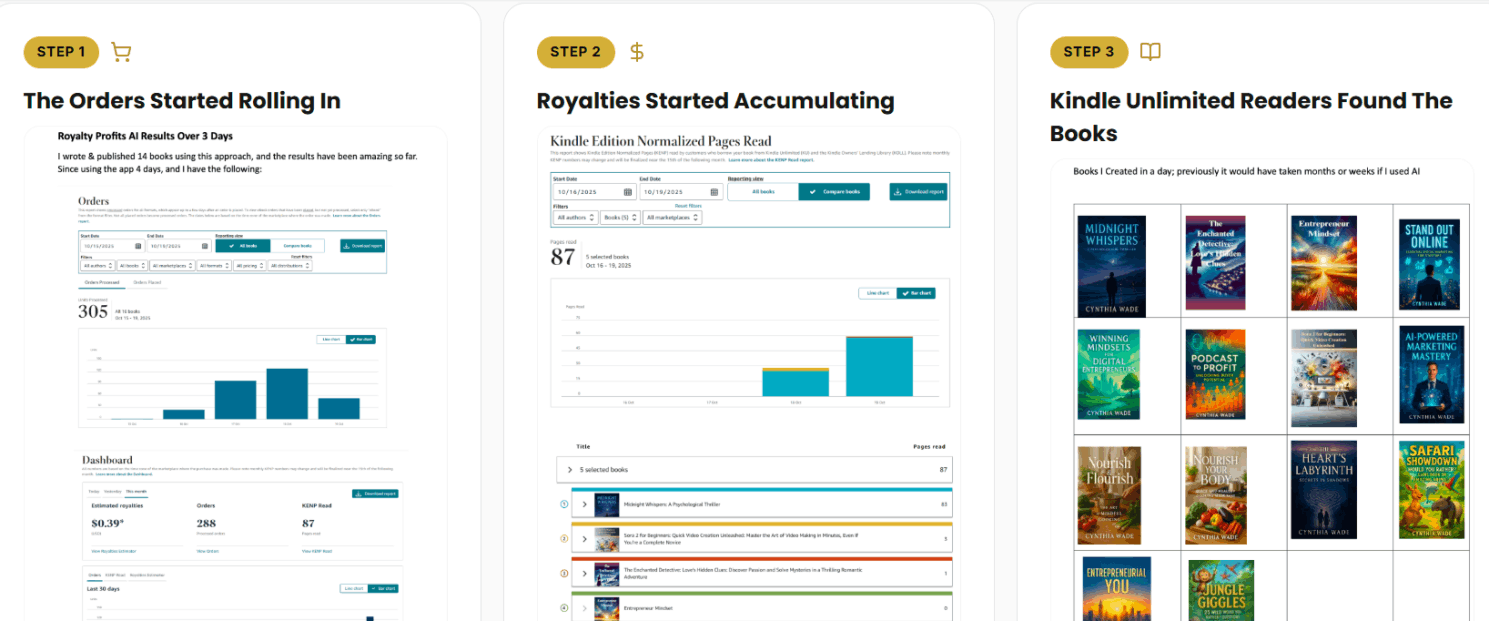Open the Start Date calendar icon in KENP report
The width and height of the screenshot is (1489, 621).
629,192
